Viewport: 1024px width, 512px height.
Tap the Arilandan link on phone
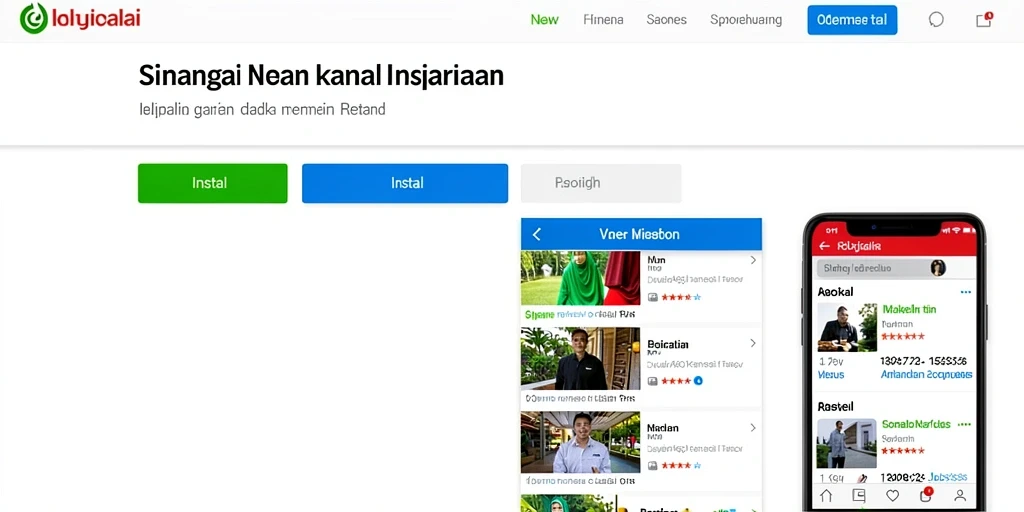coord(926,375)
